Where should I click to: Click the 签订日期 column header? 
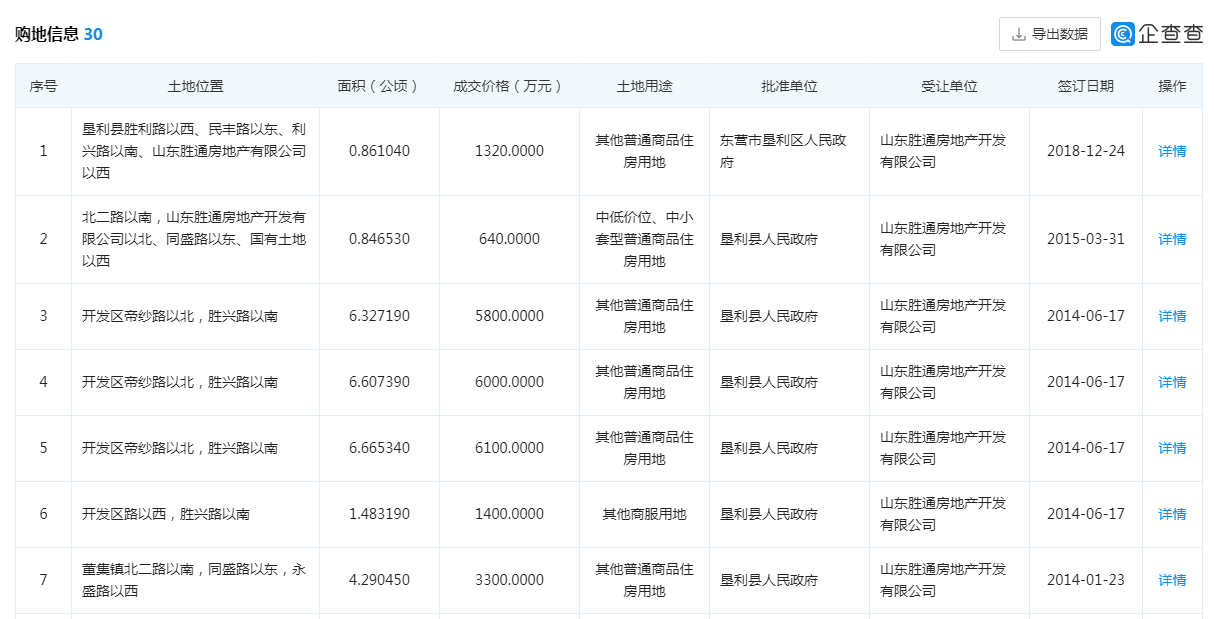[x=1085, y=86]
